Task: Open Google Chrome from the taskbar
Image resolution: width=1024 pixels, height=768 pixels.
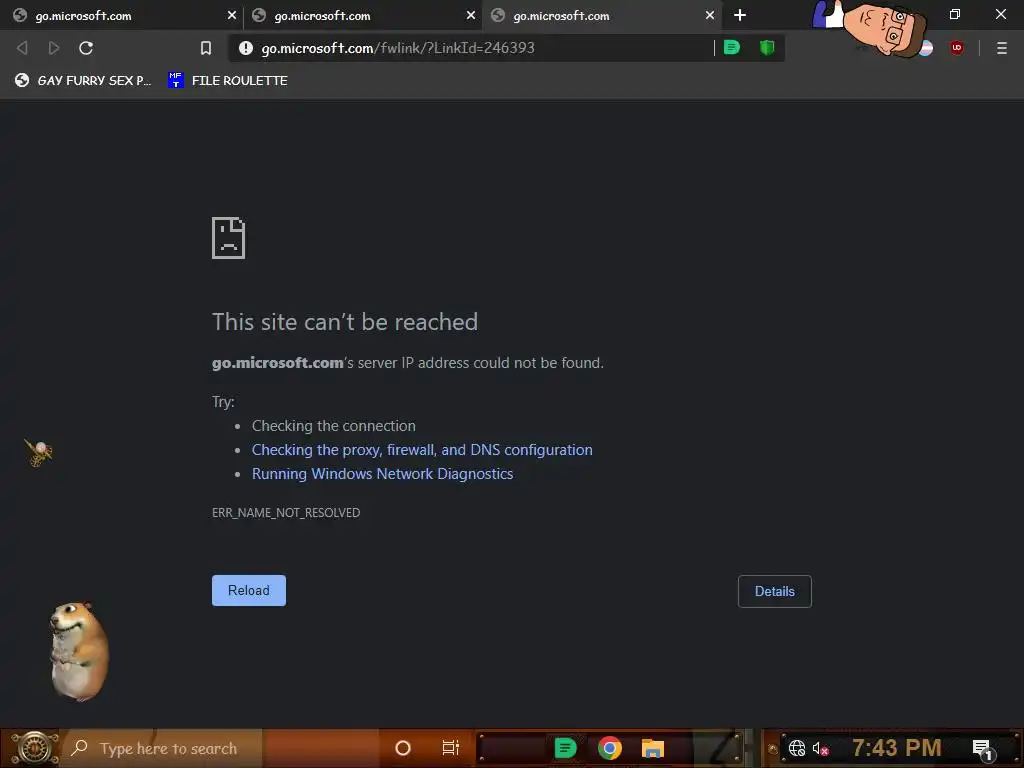Action: [609, 748]
